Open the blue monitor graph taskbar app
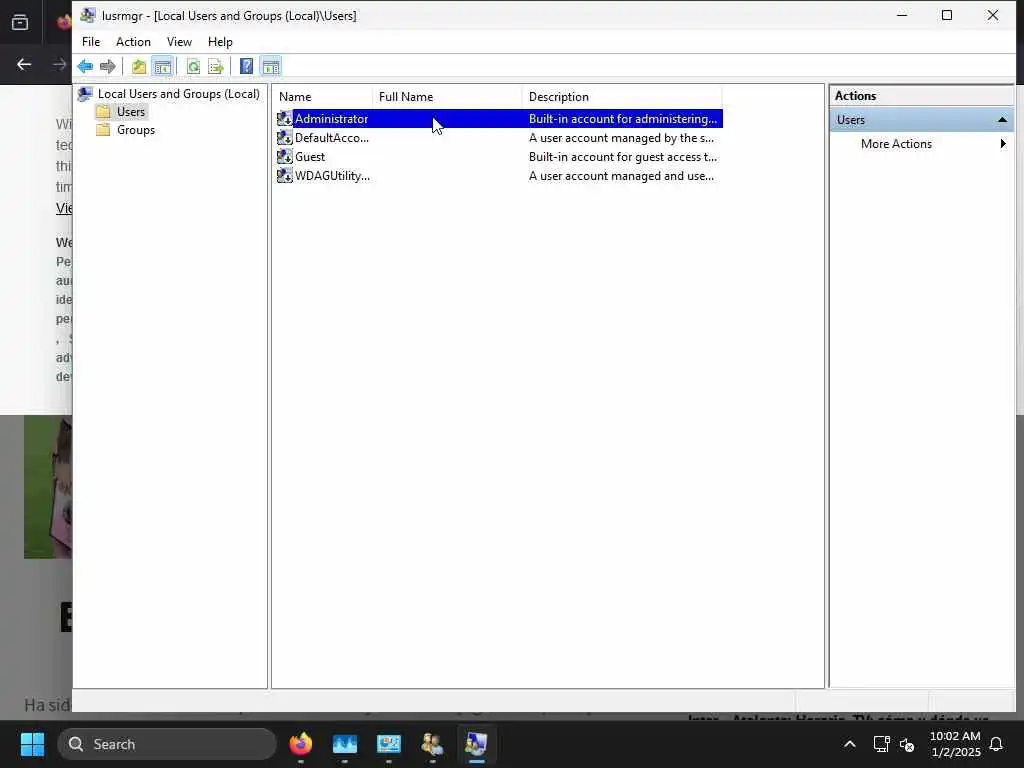This screenshot has height=768, width=1024. coord(344,744)
